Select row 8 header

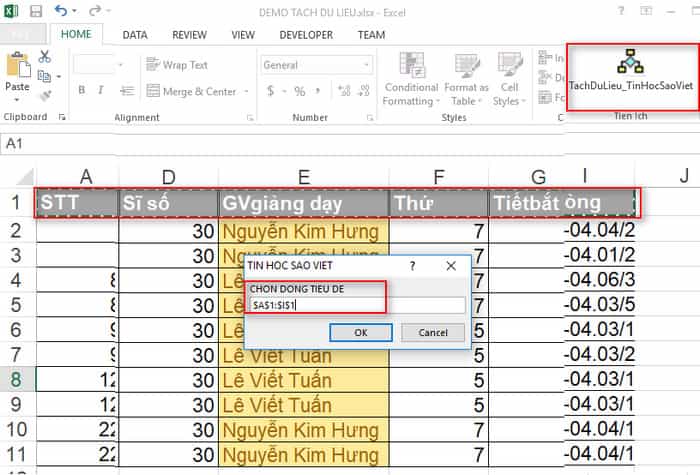pos(17,379)
